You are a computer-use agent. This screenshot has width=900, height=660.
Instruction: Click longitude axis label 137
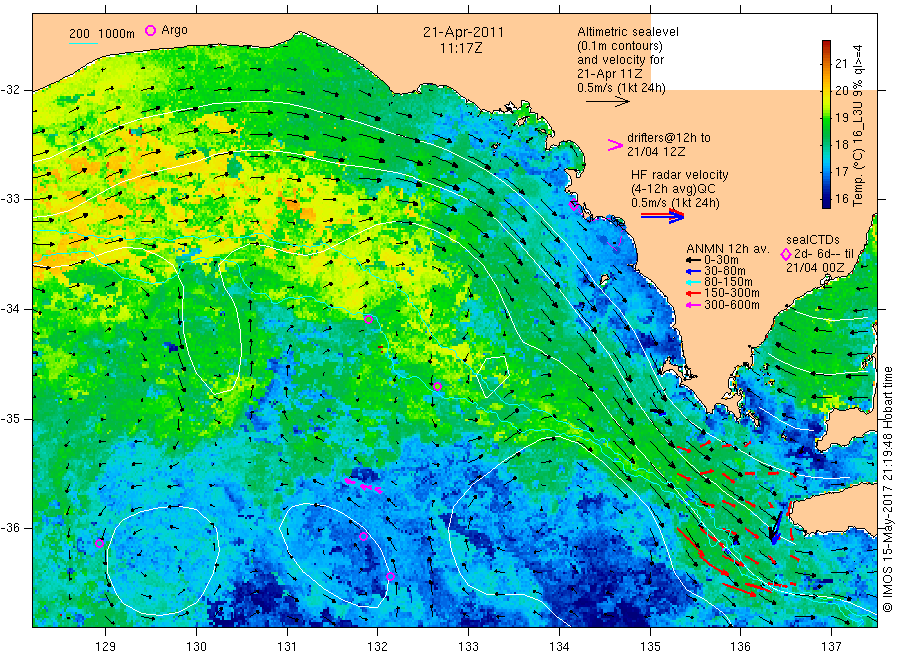tap(831, 647)
